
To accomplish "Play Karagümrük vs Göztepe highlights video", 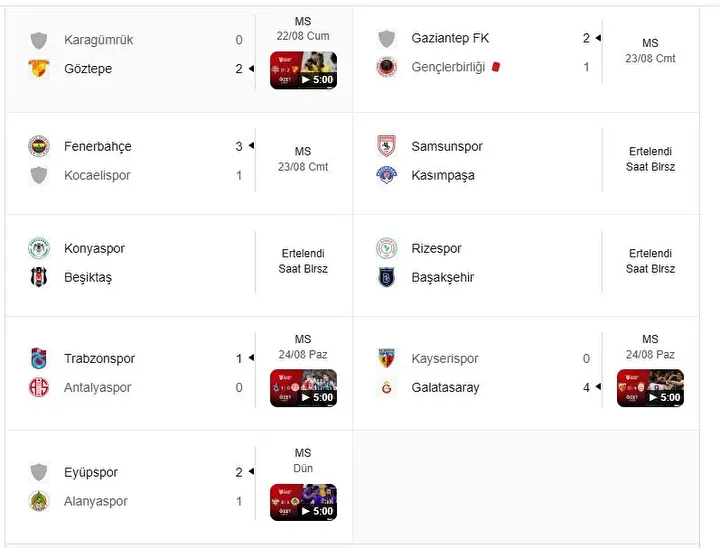I will point(304,70).
